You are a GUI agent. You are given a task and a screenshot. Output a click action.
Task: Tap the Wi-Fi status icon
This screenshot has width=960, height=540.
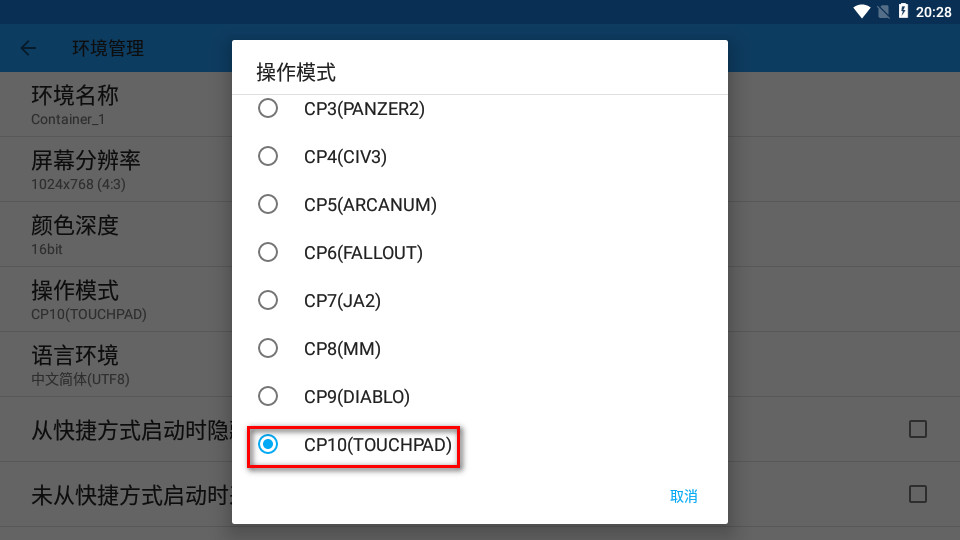(x=861, y=12)
